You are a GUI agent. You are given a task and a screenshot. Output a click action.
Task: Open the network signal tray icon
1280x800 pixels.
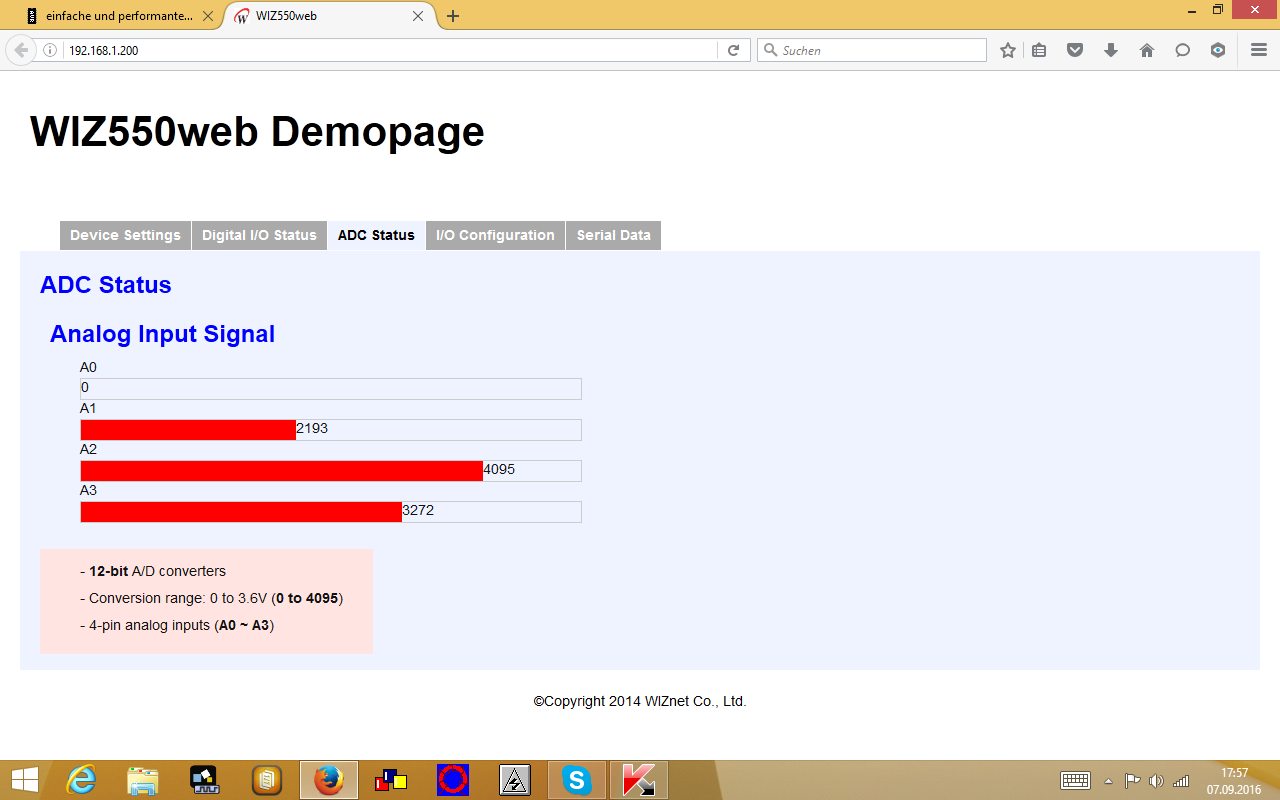[1181, 780]
